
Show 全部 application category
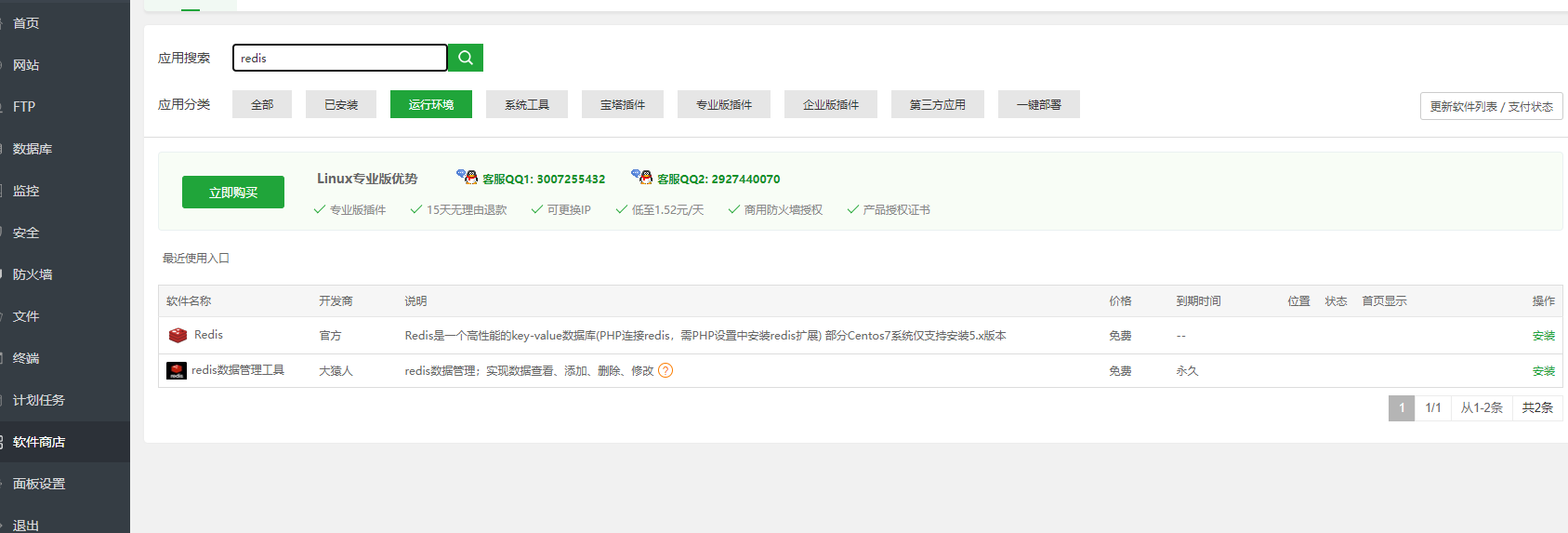click(261, 104)
